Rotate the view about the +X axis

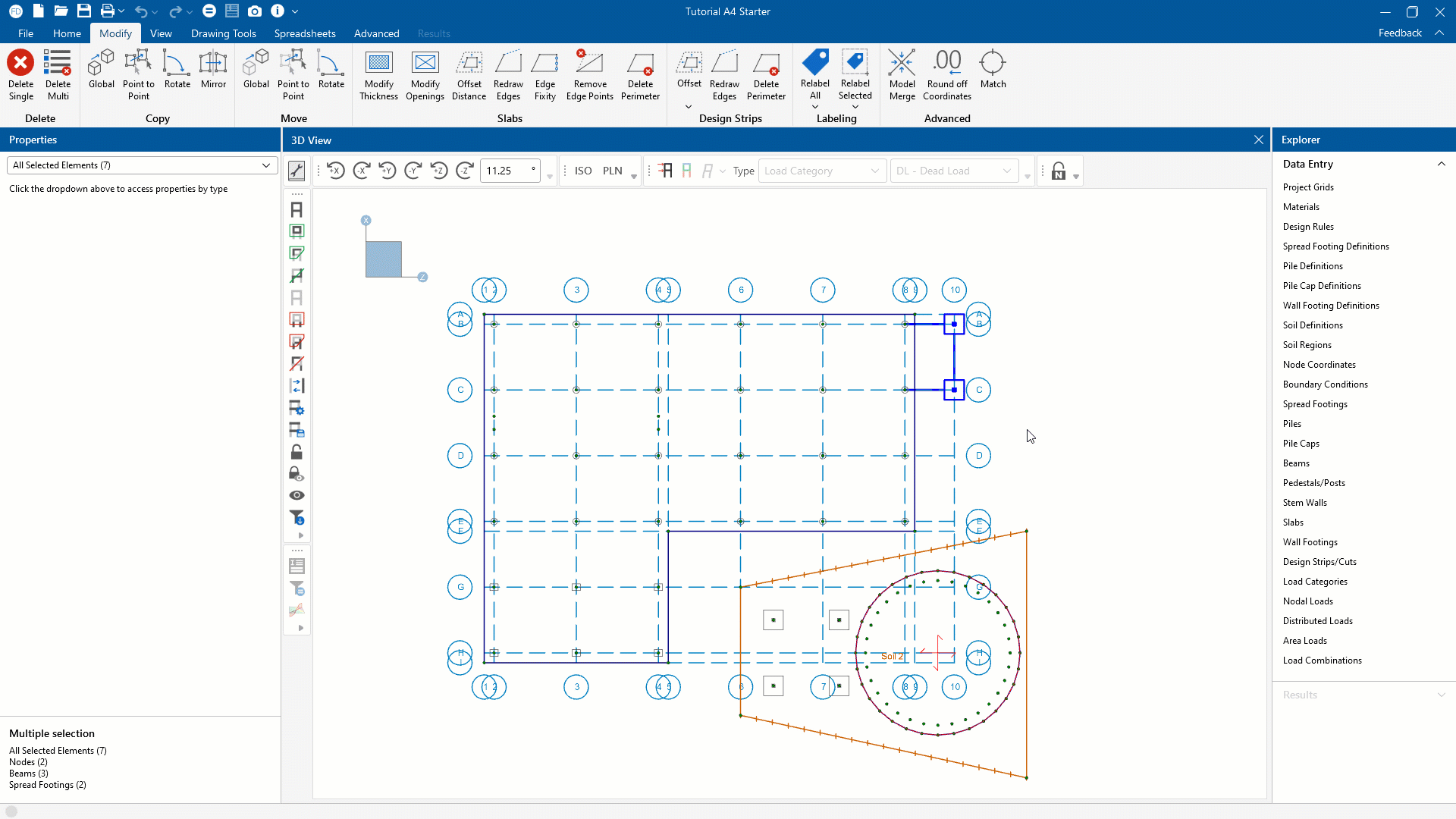(x=336, y=171)
